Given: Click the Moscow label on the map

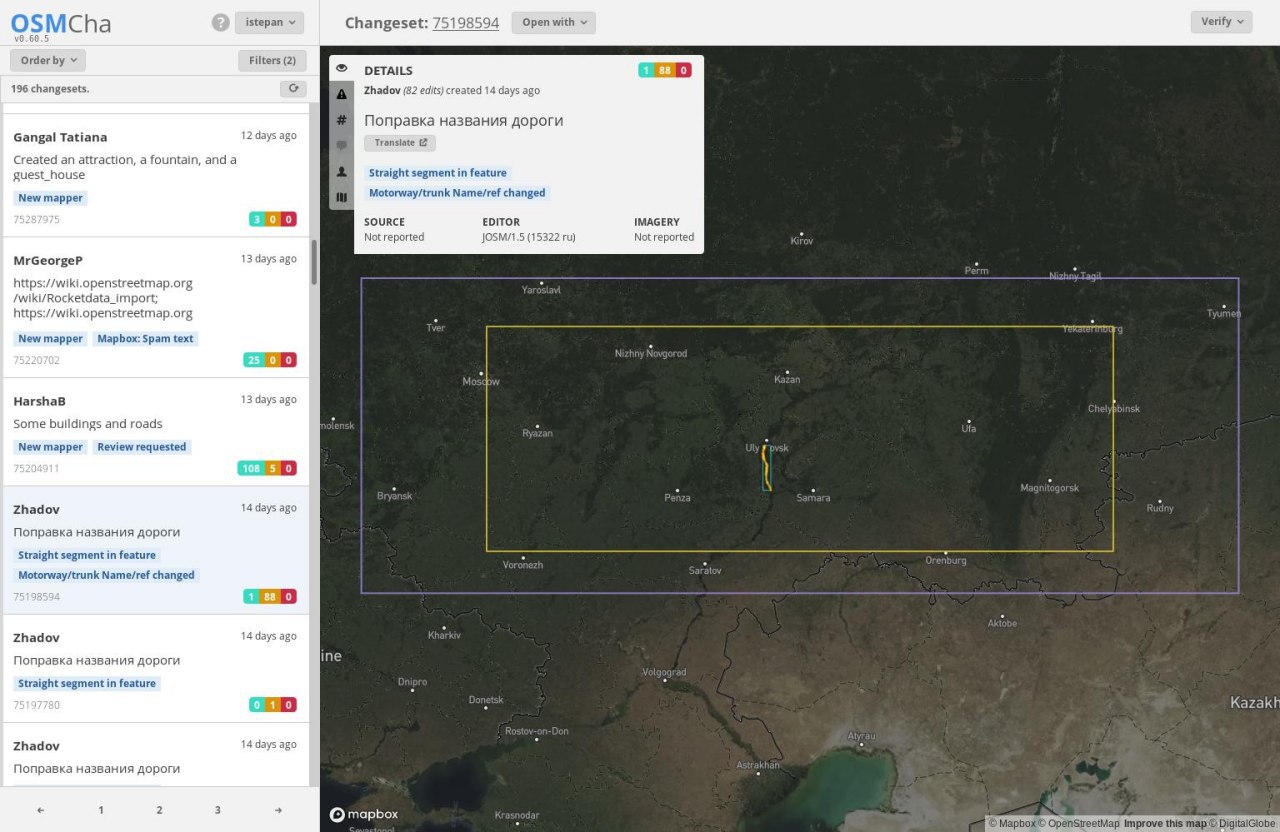Looking at the screenshot, I should coord(481,381).
